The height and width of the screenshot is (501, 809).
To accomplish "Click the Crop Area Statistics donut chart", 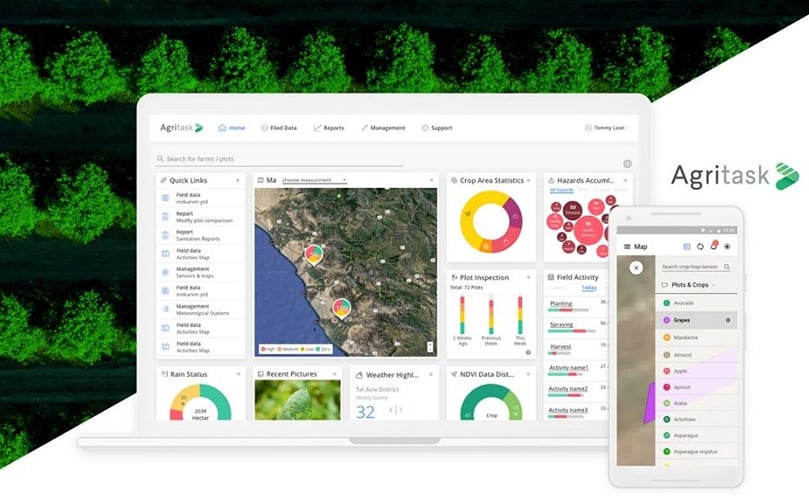I will pyautogui.click(x=491, y=221).
